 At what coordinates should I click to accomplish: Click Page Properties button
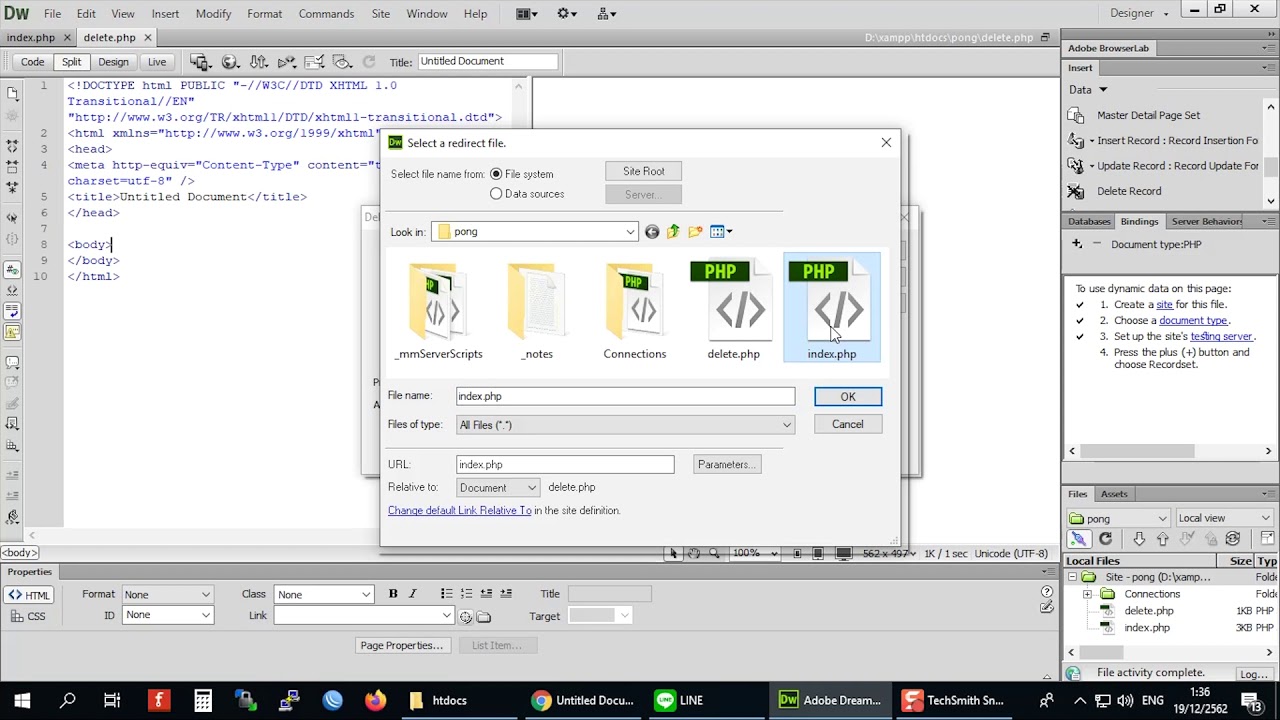(402, 646)
